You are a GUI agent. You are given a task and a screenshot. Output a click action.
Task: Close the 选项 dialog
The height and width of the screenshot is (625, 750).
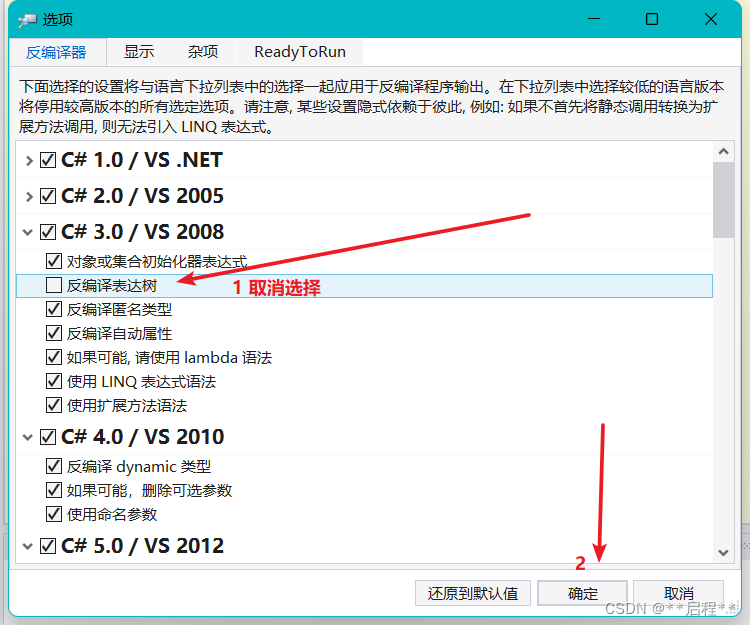click(x=711, y=19)
